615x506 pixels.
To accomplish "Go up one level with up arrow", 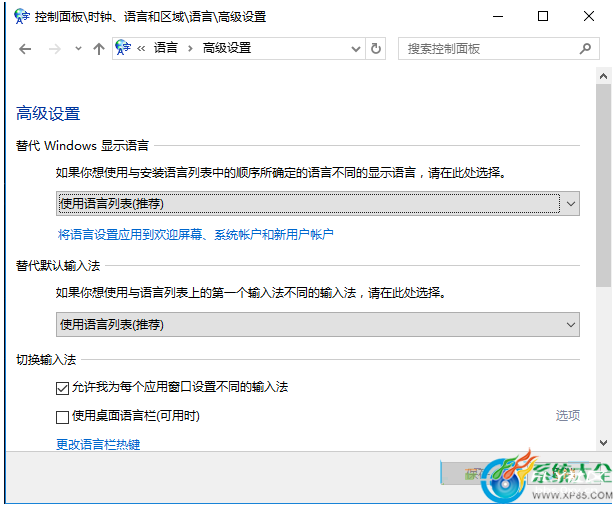I will coord(99,49).
